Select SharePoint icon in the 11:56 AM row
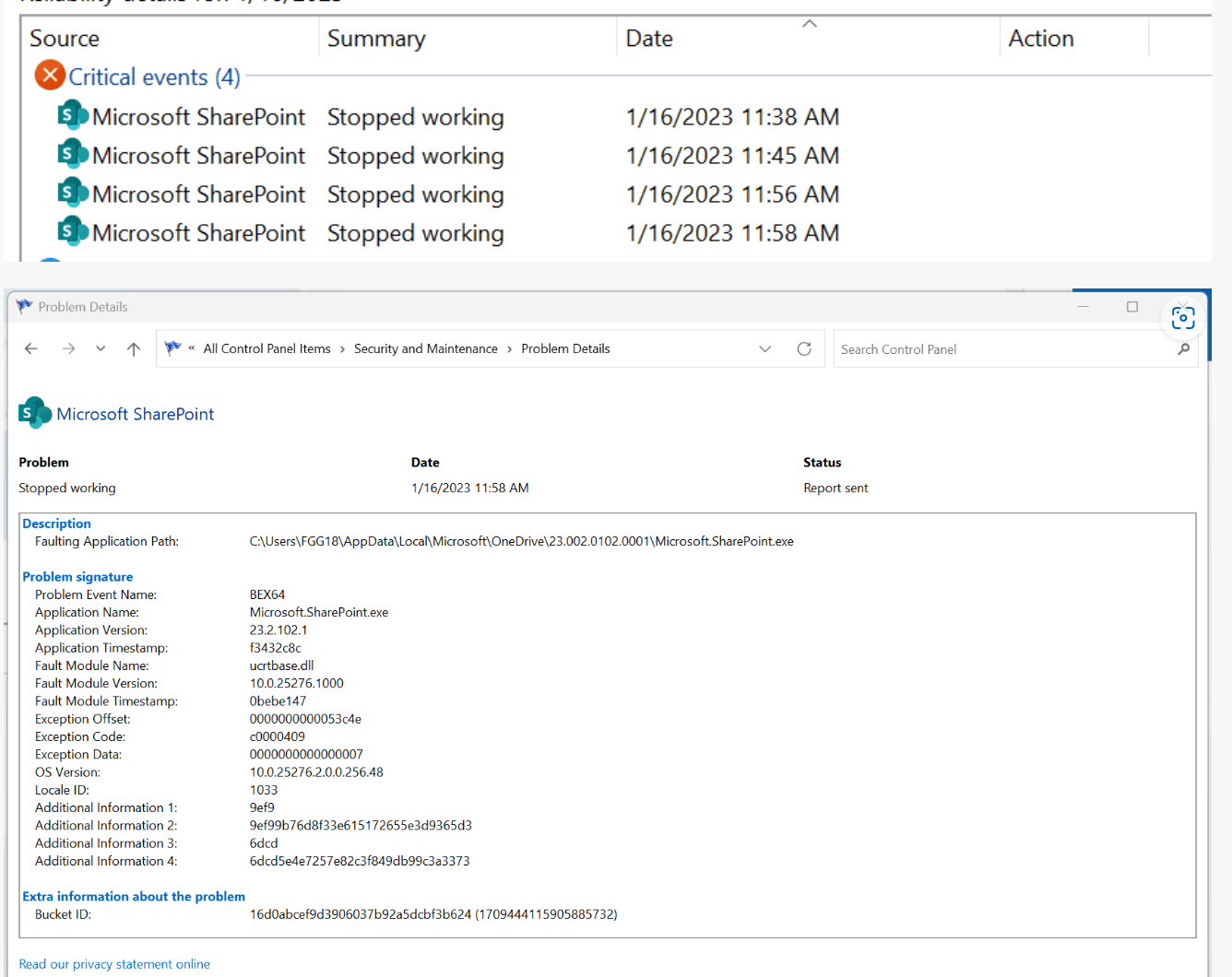The image size is (1232, 977). pos(73,194)
